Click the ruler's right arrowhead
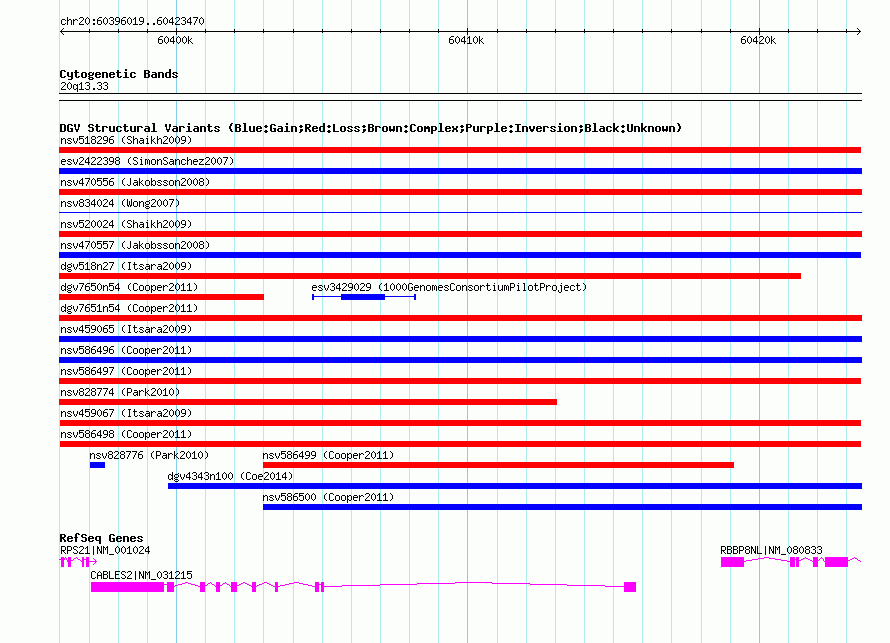 coord(859,31)
